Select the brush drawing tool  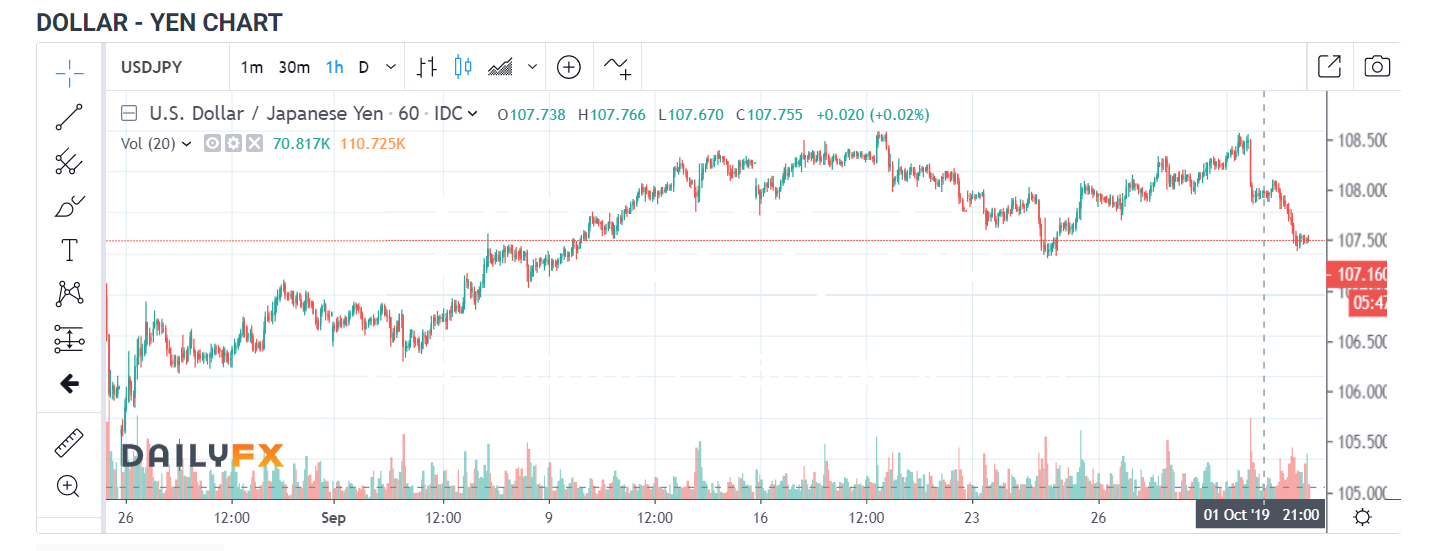69,206
